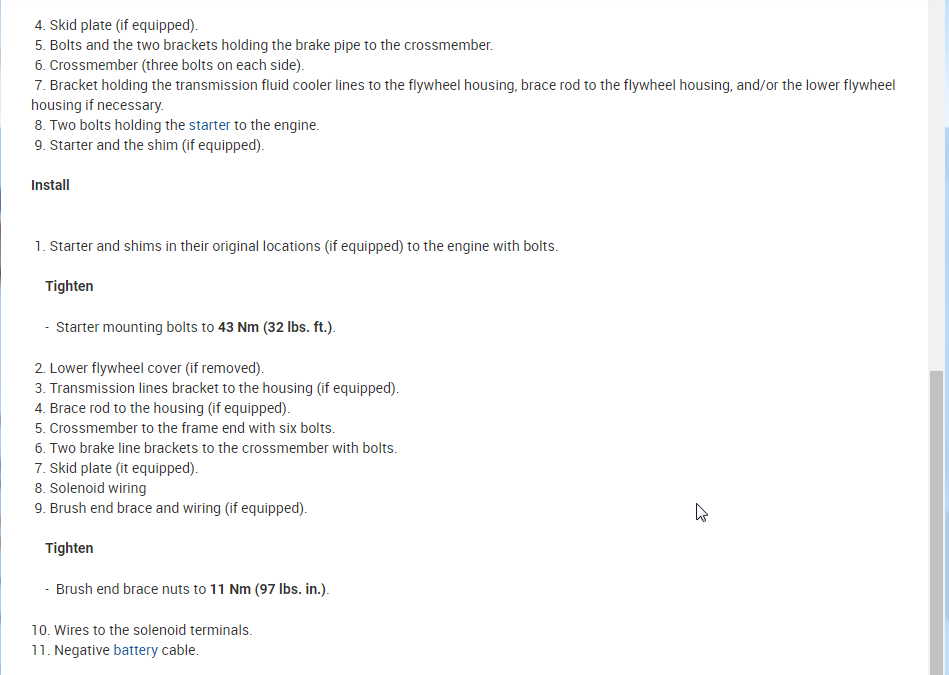Click the "Lower flywheel cover (if removed)" step
Viewport: 949px width, 675px height.
[156, 368]
